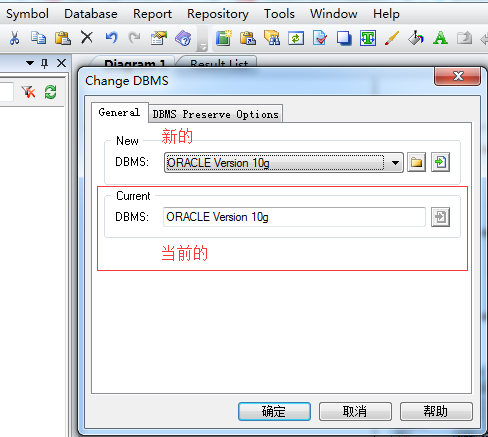Click the Paste clipboard icon

(63, 38)
